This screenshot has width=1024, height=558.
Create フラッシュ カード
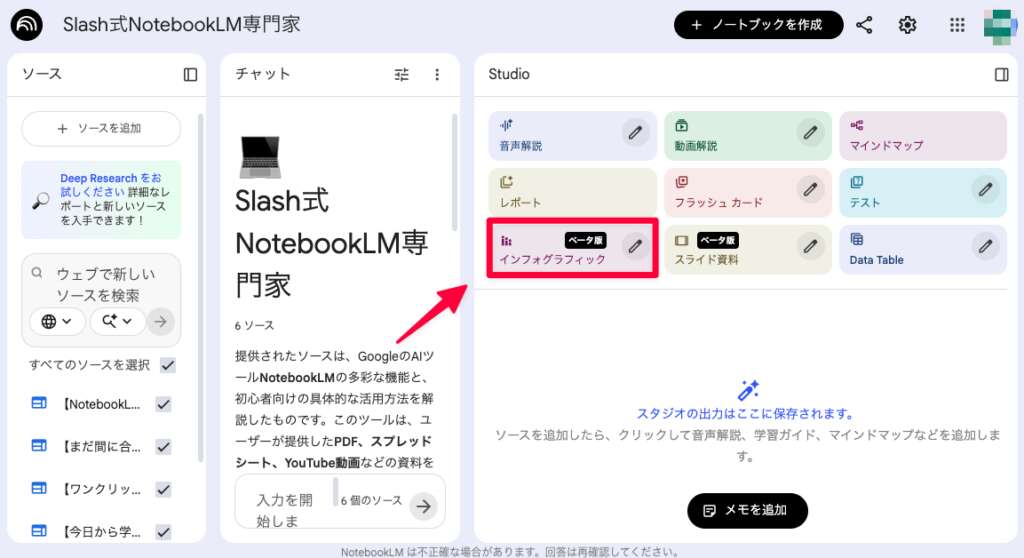point(748,192)
